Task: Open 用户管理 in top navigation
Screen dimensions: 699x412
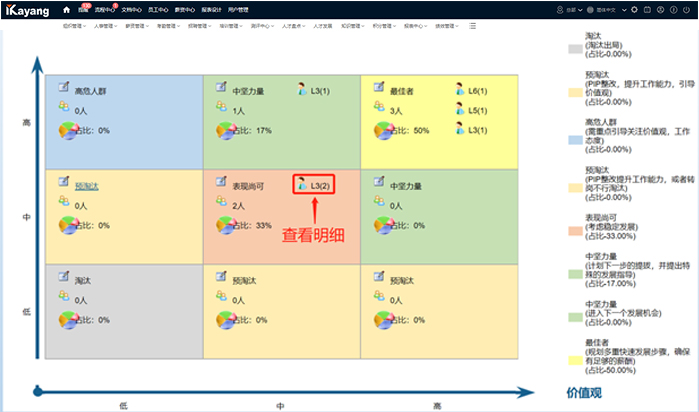Action: pos(235,9)
